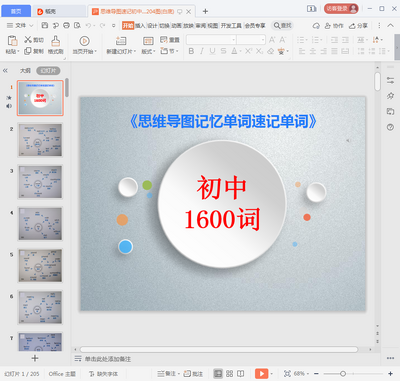Toggle superscript formatting
400x381 pixels.
(x=249, y=51)
